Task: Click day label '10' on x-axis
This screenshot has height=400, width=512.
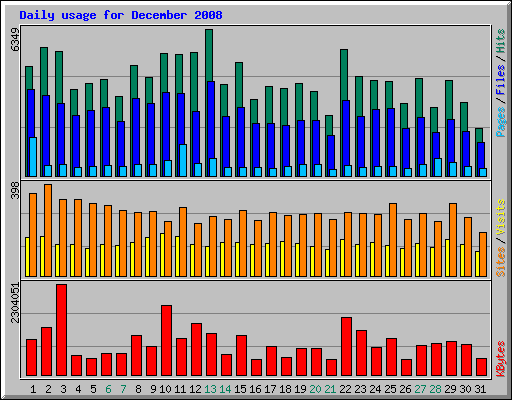Action: tap(165, 389)
